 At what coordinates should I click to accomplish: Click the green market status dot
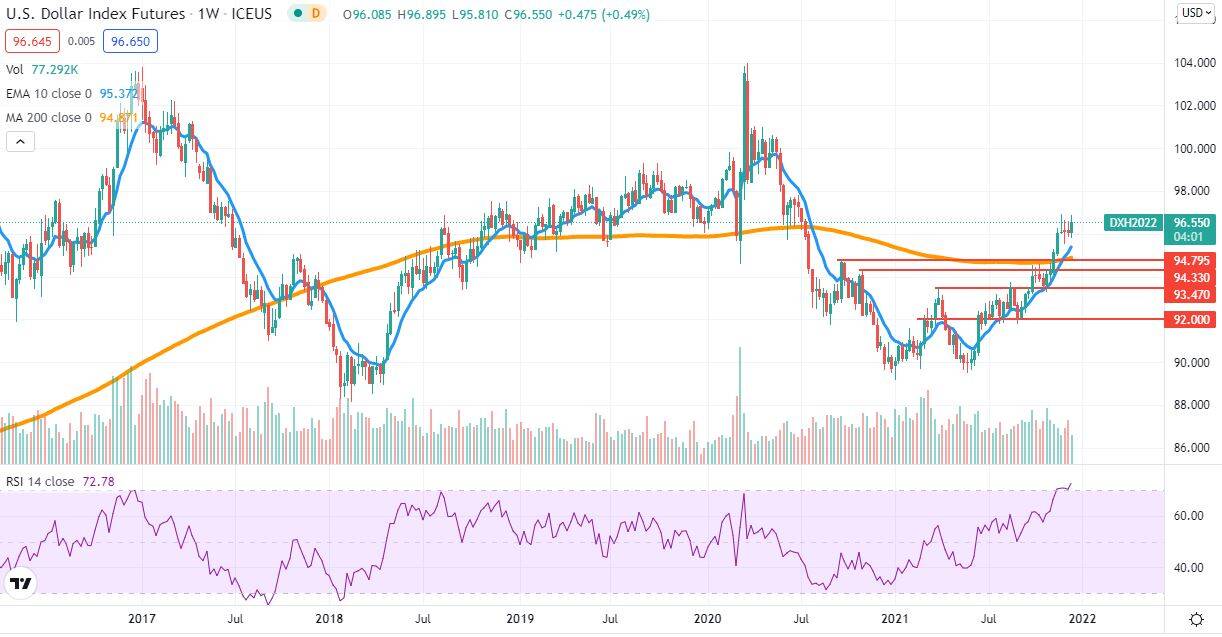point(296,14)
